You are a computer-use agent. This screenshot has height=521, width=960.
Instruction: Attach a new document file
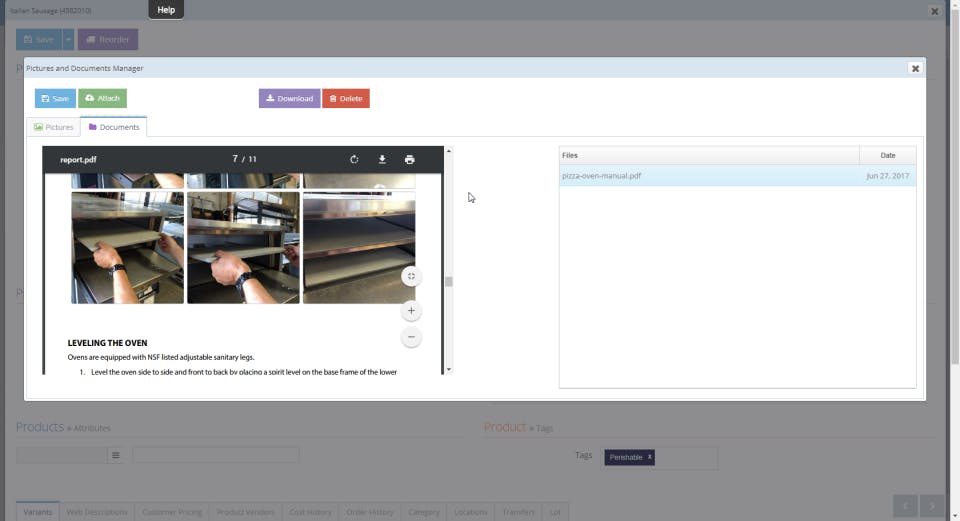[102, 99]
